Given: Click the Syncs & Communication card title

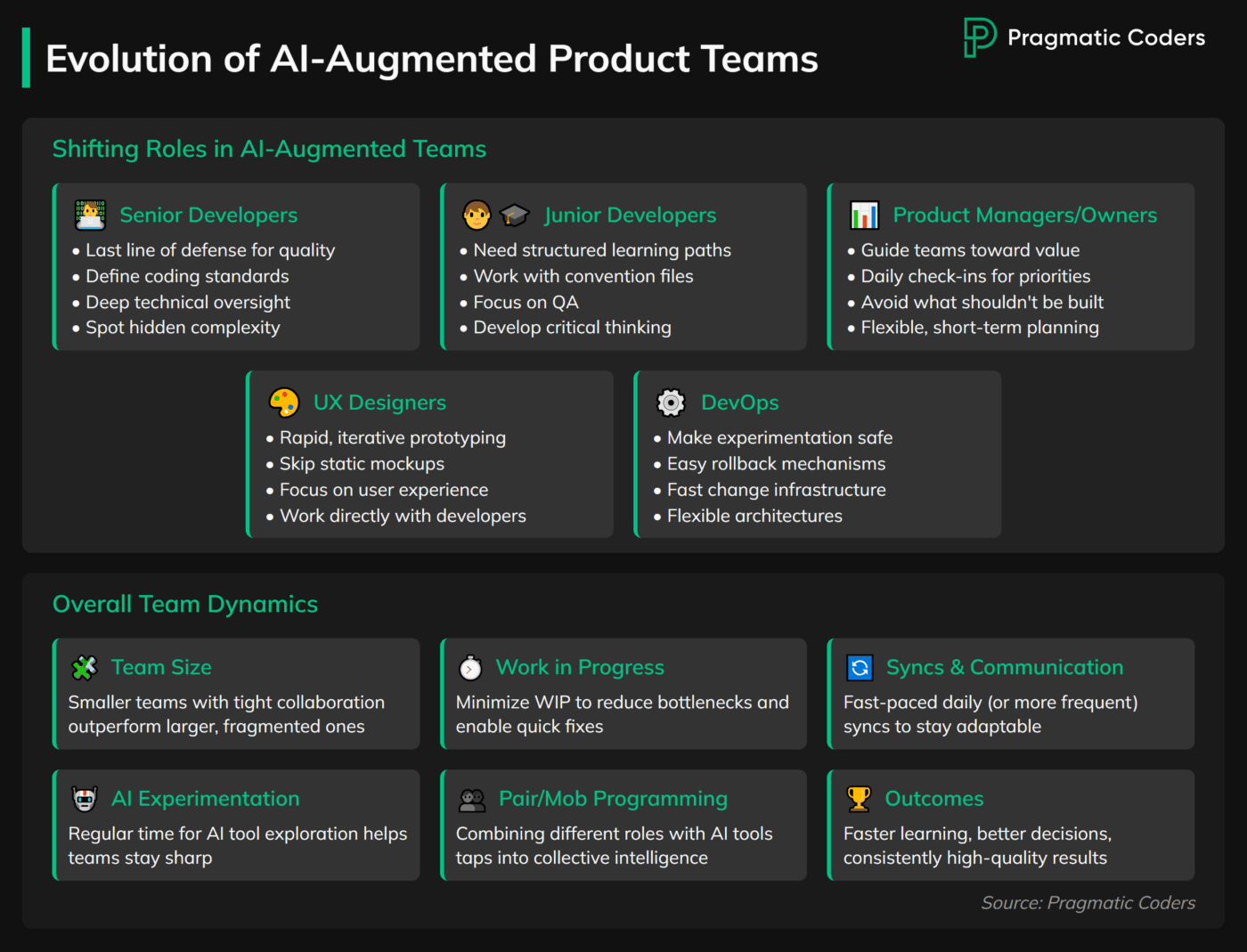Looking at the screenshot, I should click(x=1005, y=667).
